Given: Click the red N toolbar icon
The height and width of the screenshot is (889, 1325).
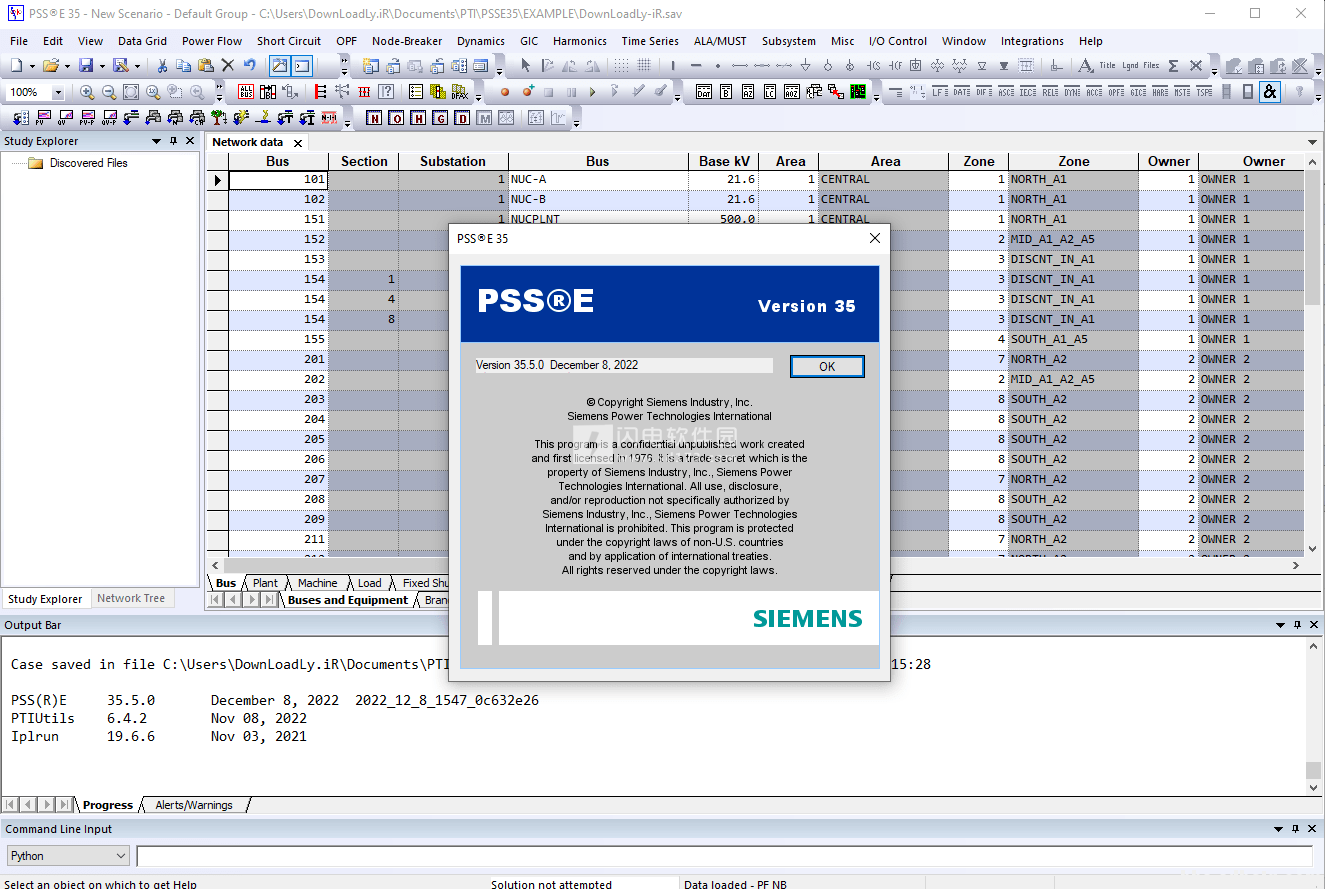Looking at the screenshot, I should click(374, 118).
